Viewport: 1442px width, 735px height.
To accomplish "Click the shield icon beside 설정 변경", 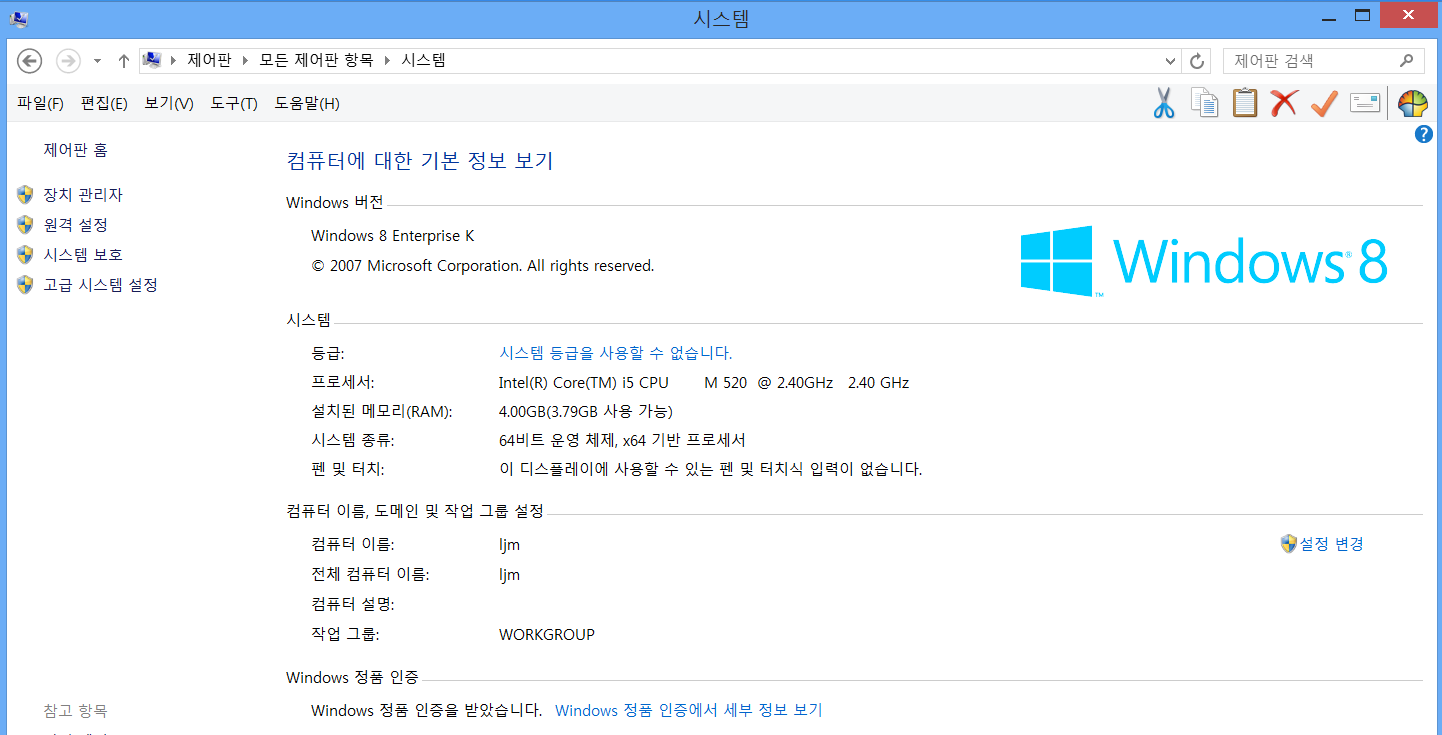I will (1289, 544).
